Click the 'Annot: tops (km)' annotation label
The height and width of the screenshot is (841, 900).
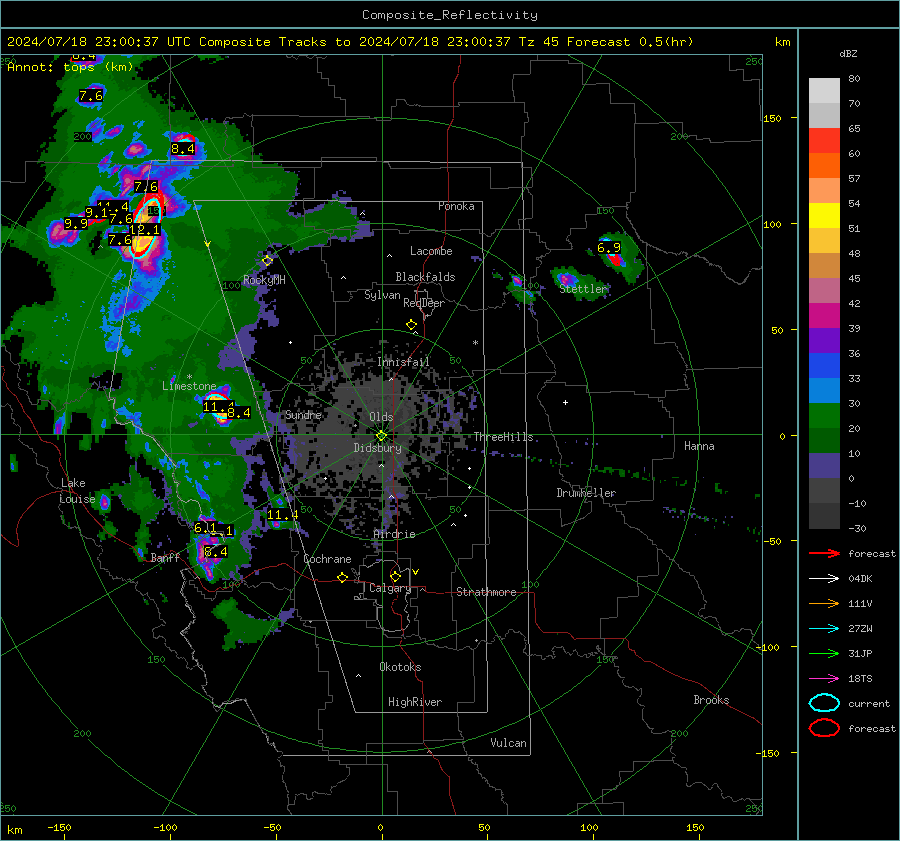tap(70, 67)
